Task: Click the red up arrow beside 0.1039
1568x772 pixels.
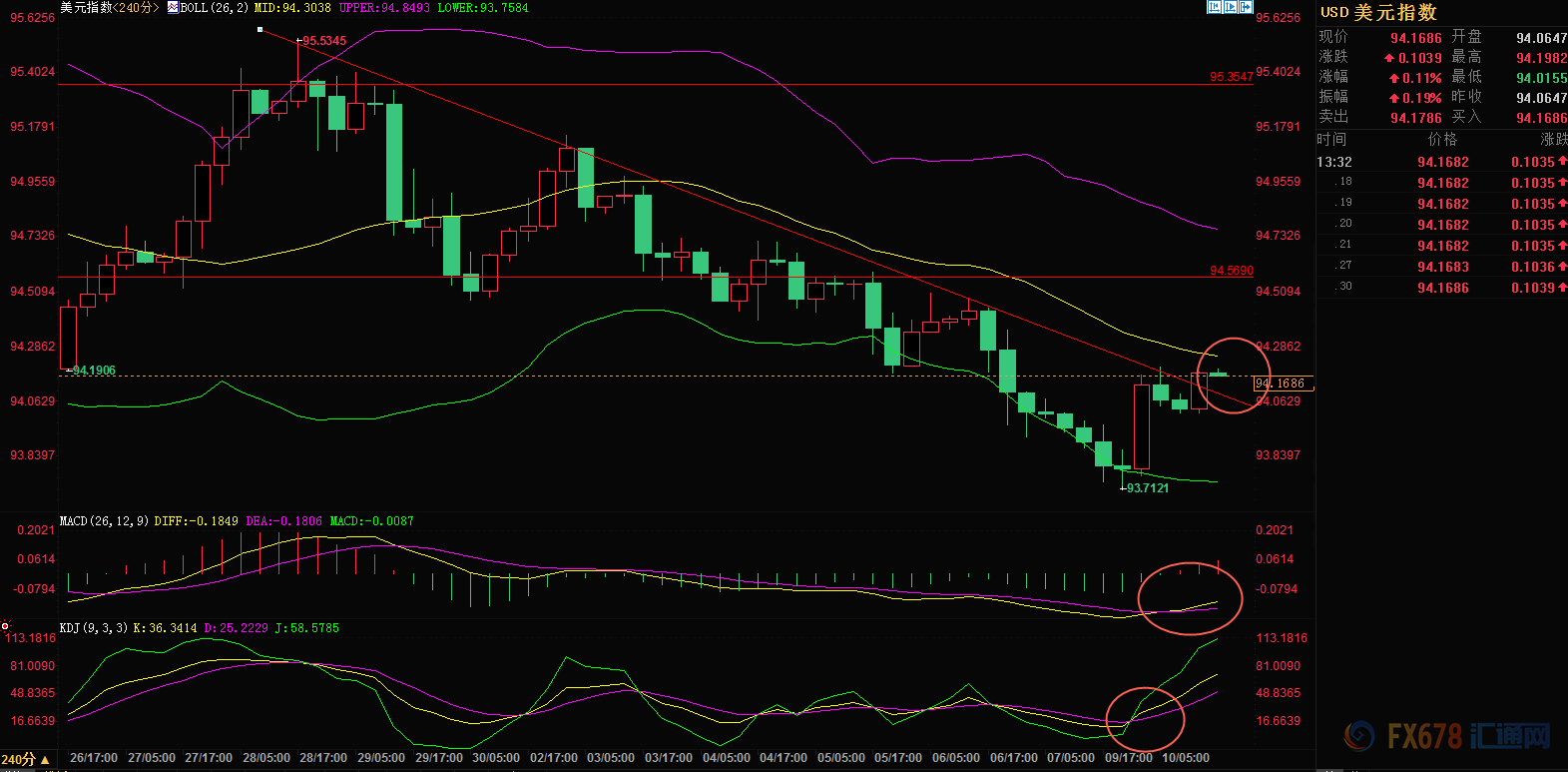Action: pos(1389,59)
